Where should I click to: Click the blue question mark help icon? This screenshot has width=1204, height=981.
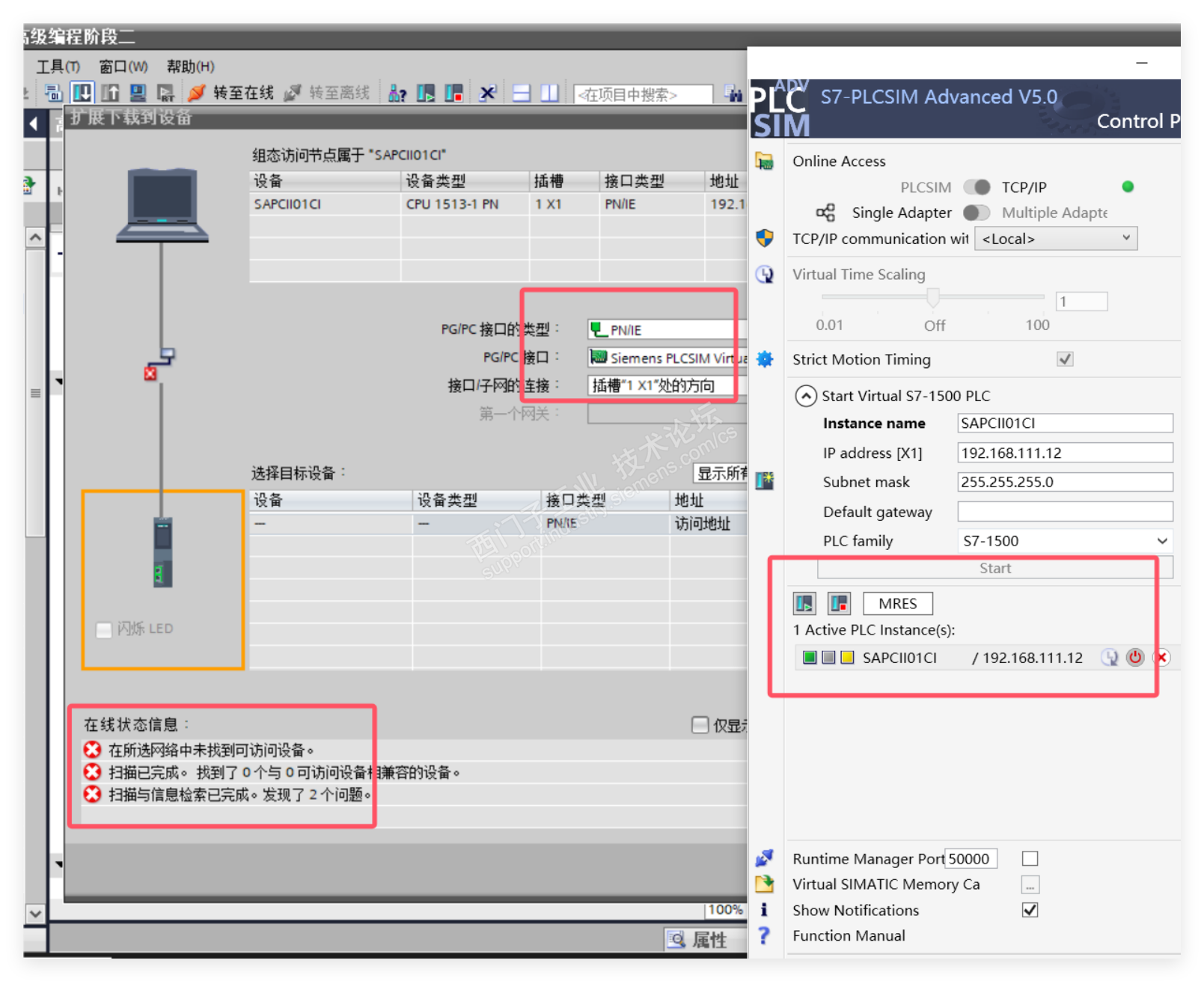(764, 935)
